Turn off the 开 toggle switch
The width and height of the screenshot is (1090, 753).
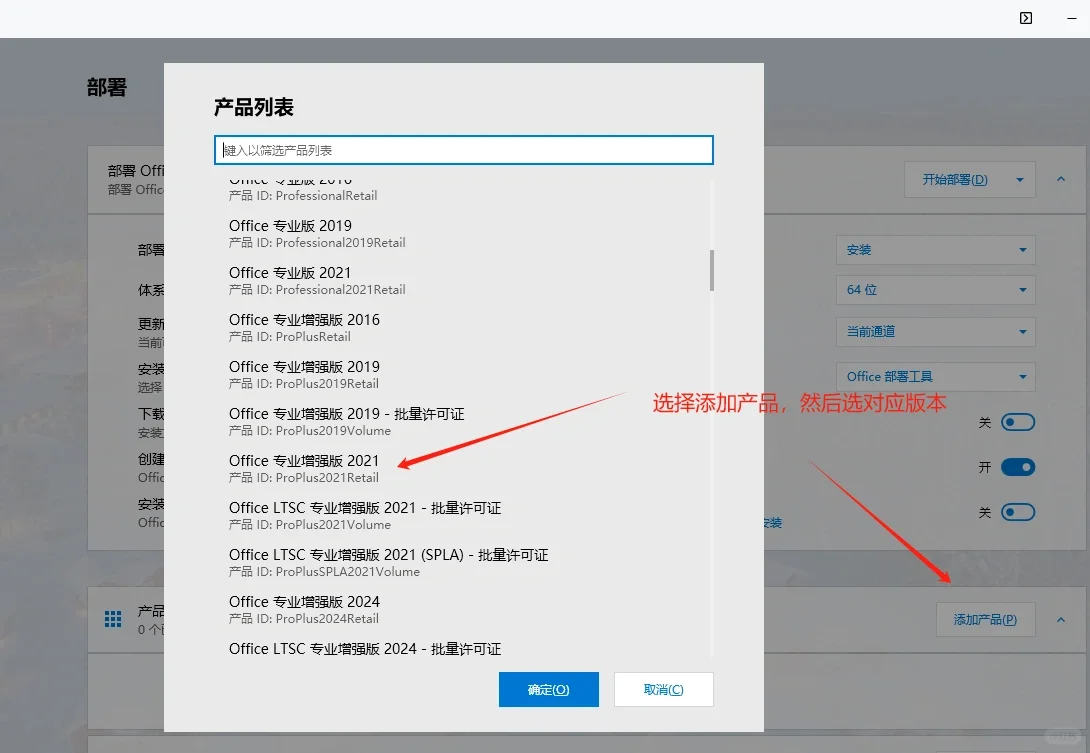[1018, 467]
